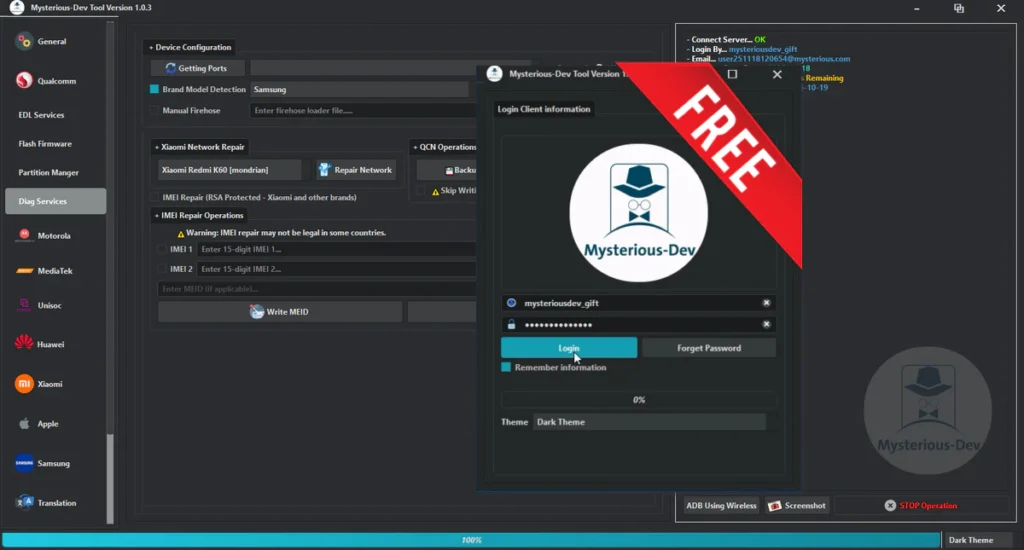This screenshot has height=550, width=1024.
Task: Disable the Brand Model Detection checkbox
Action: pyautogui.click(x=155, y=90)
